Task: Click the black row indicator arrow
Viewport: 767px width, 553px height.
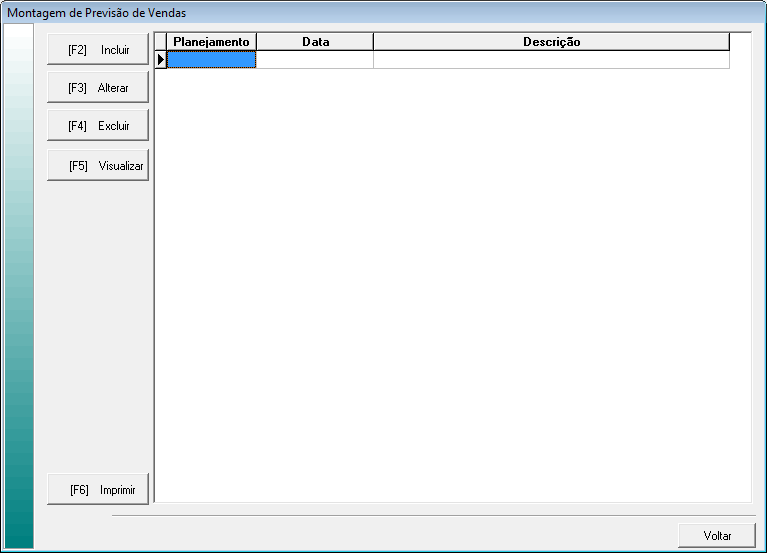Action: pos(161,60)
